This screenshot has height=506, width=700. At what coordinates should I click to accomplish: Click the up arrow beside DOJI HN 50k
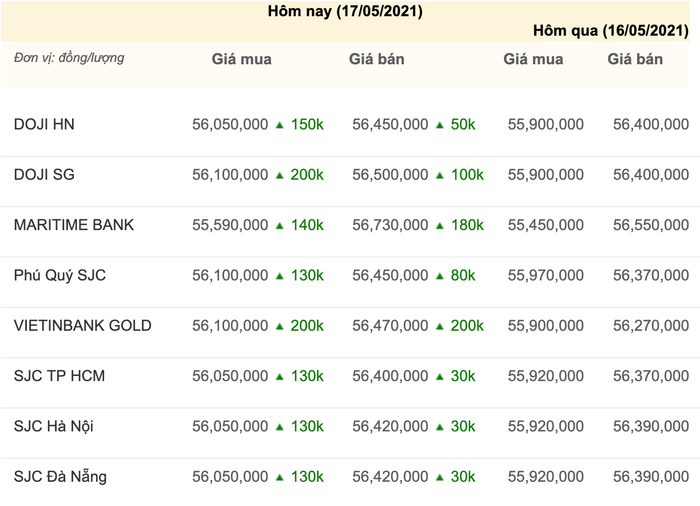point(440,125)
